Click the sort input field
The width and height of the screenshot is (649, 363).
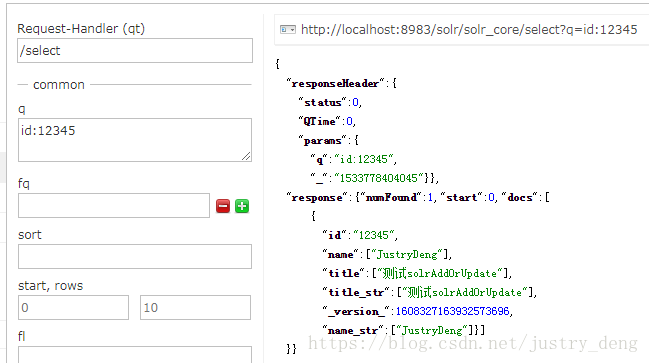click(135, 256)
